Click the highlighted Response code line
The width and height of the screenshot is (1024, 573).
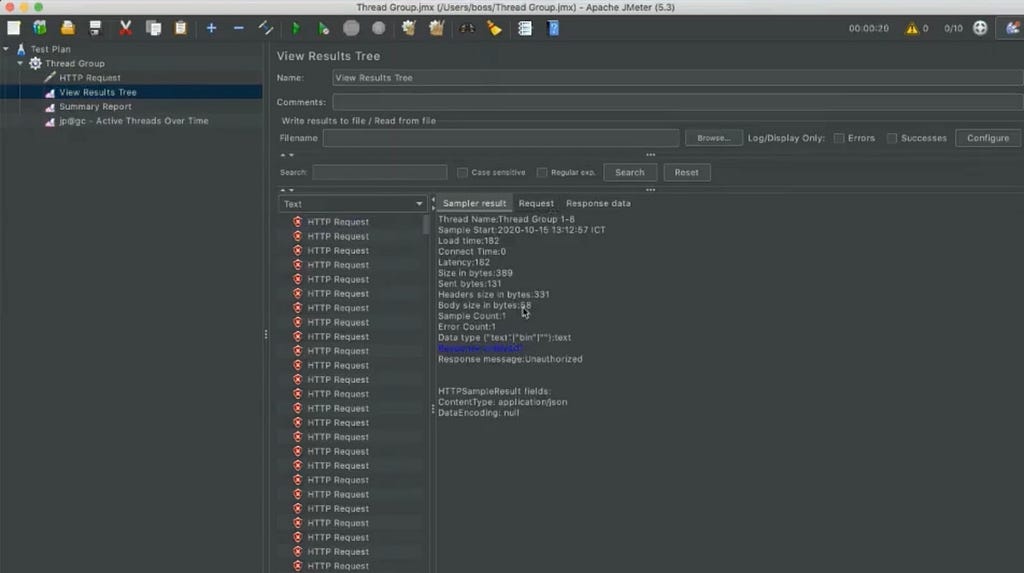(x=479, y=348)
